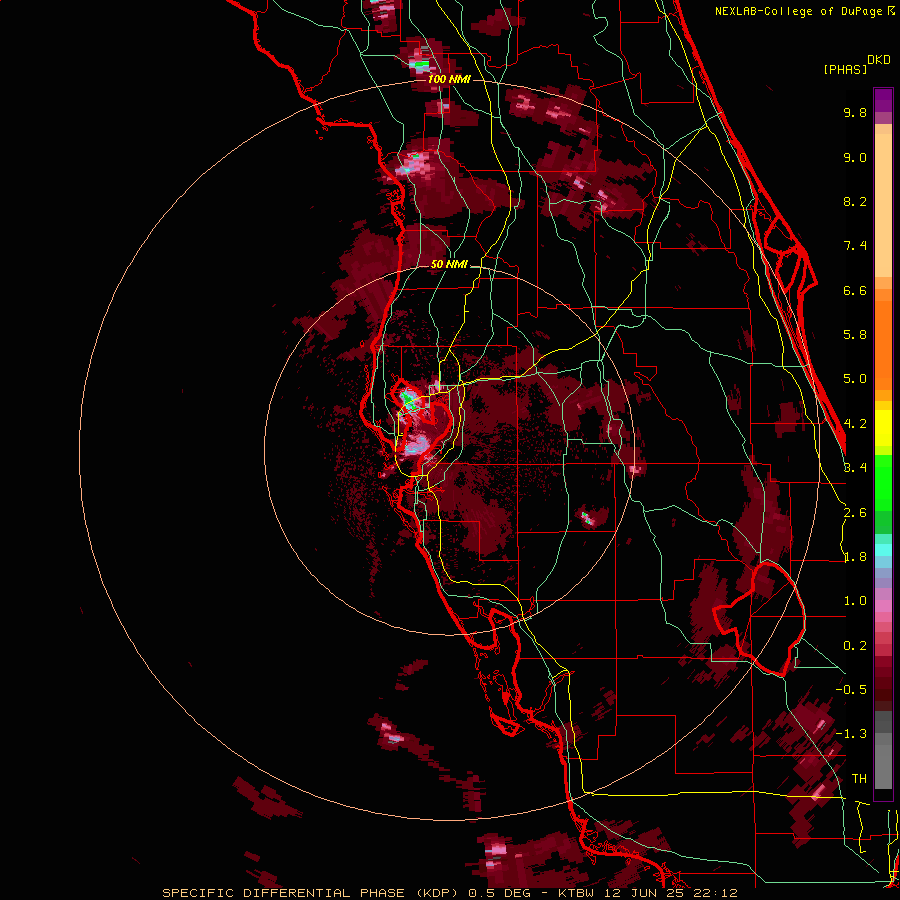This screenshot has width=900, height=900.
Task: Click the 7.4 value on the color scale
Action: [x=855, y=246]
